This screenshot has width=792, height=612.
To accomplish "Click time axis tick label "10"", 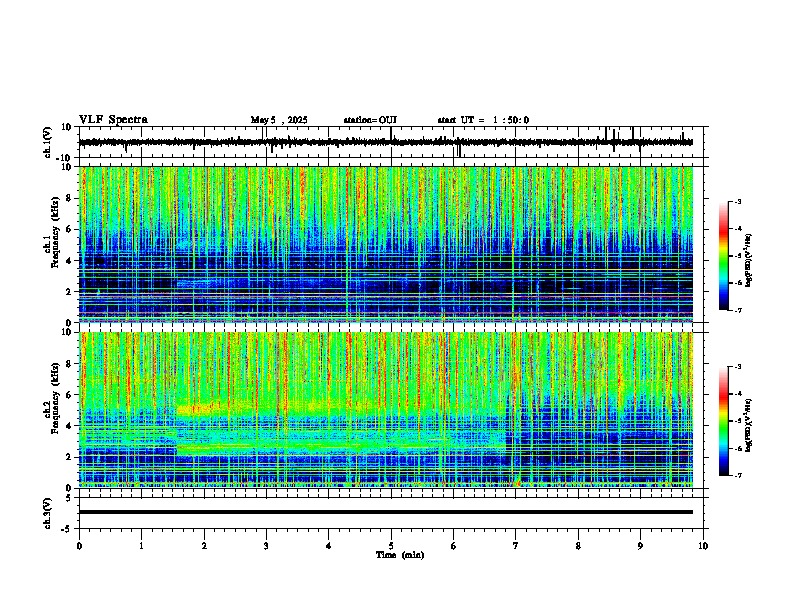I will coord(703,546).
